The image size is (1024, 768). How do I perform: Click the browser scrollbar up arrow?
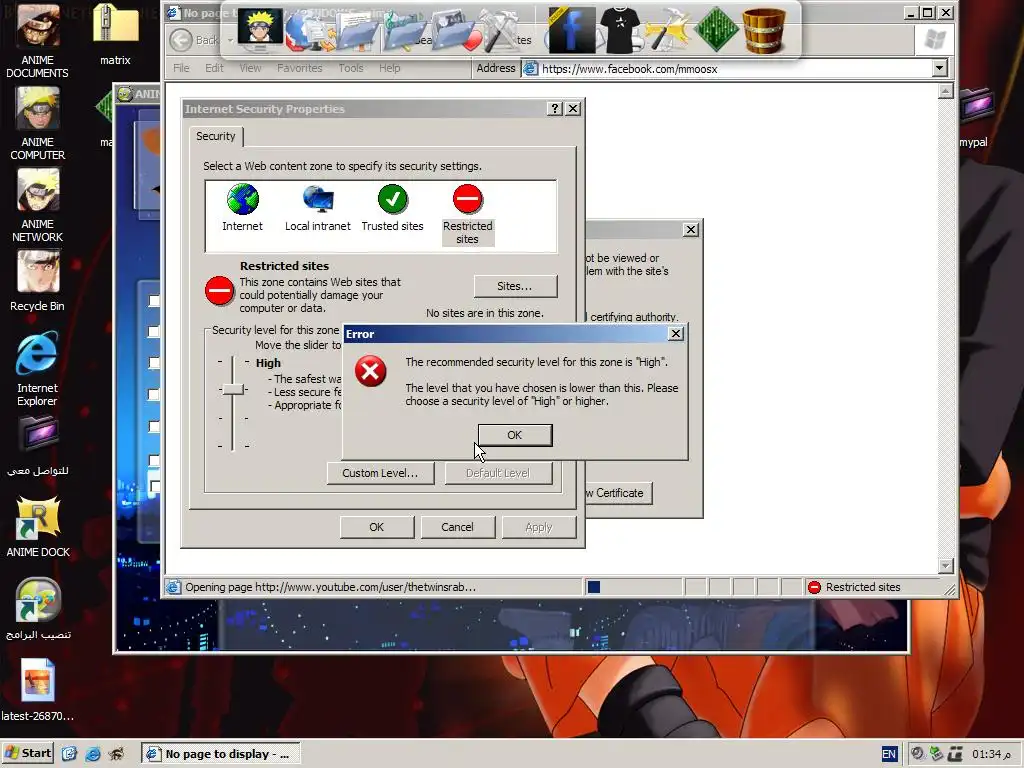click(945, 91)
